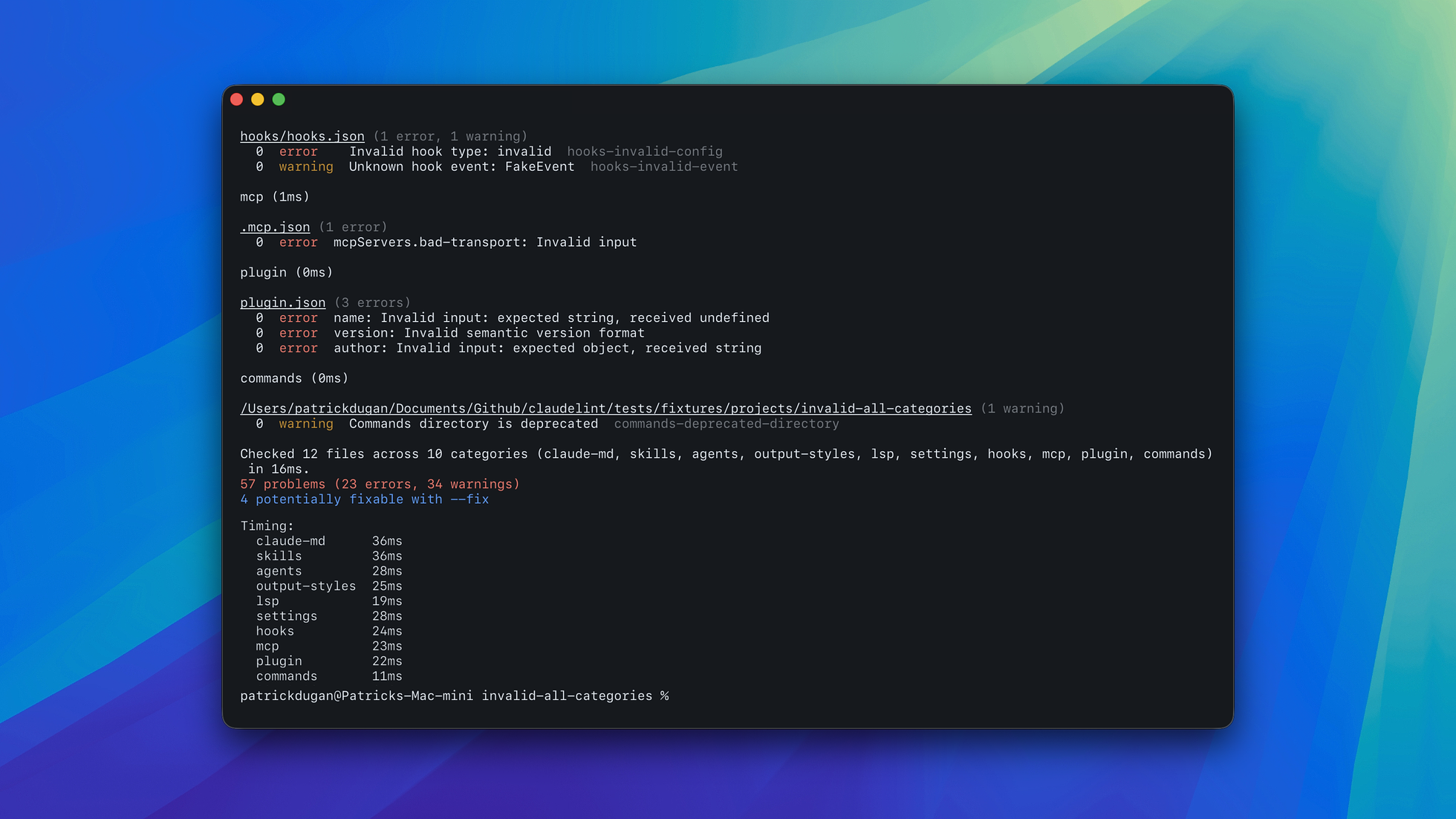This screenshot has height=819, width=1456.
Task: Click '(1 warning)' count after fixtures path
Action: point(1022,409)
